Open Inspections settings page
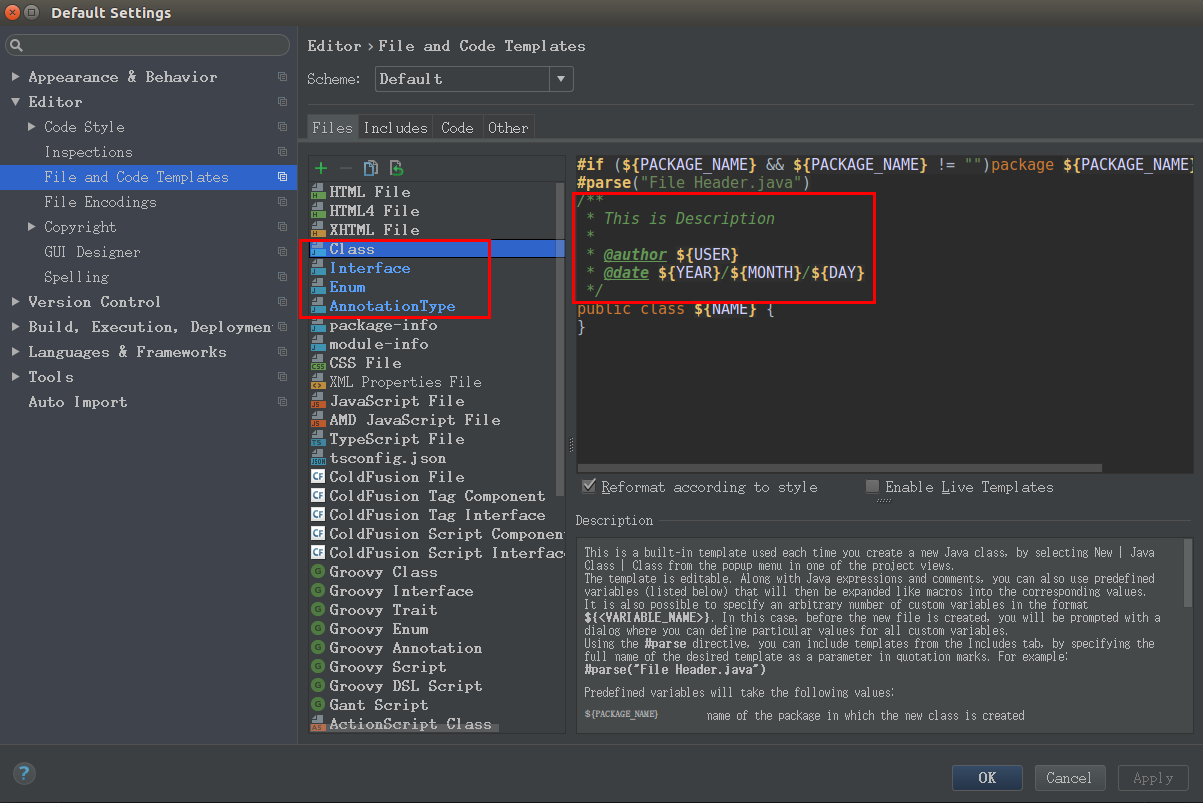 pos(88,152)
